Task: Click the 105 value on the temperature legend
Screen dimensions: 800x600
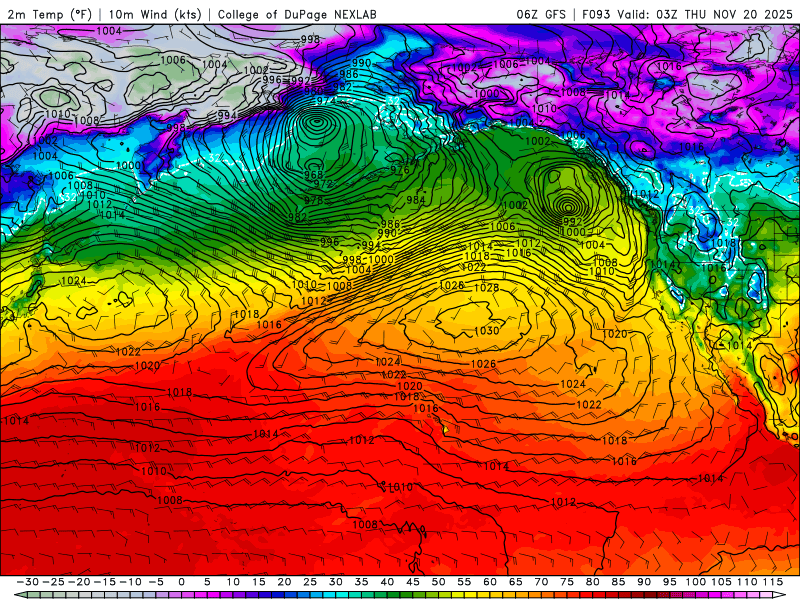Action: click(721, 582)
